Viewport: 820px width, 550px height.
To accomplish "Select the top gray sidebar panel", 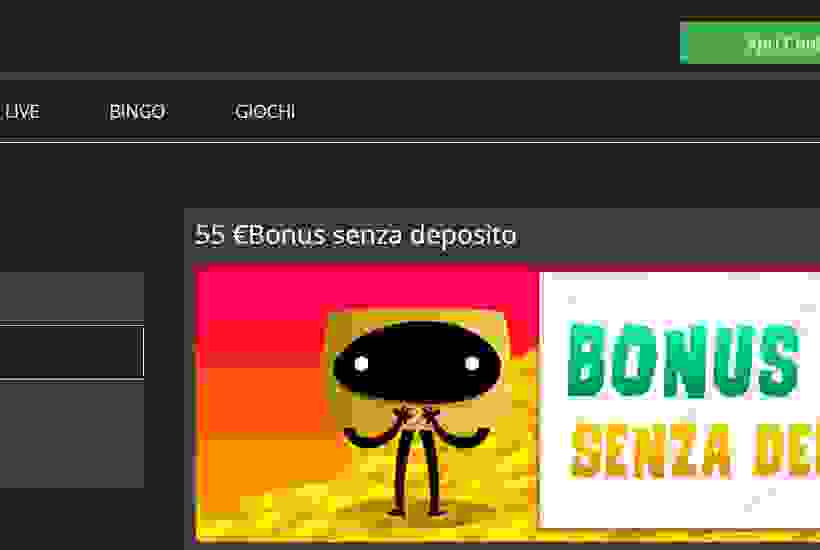I will tap(72, 296).
